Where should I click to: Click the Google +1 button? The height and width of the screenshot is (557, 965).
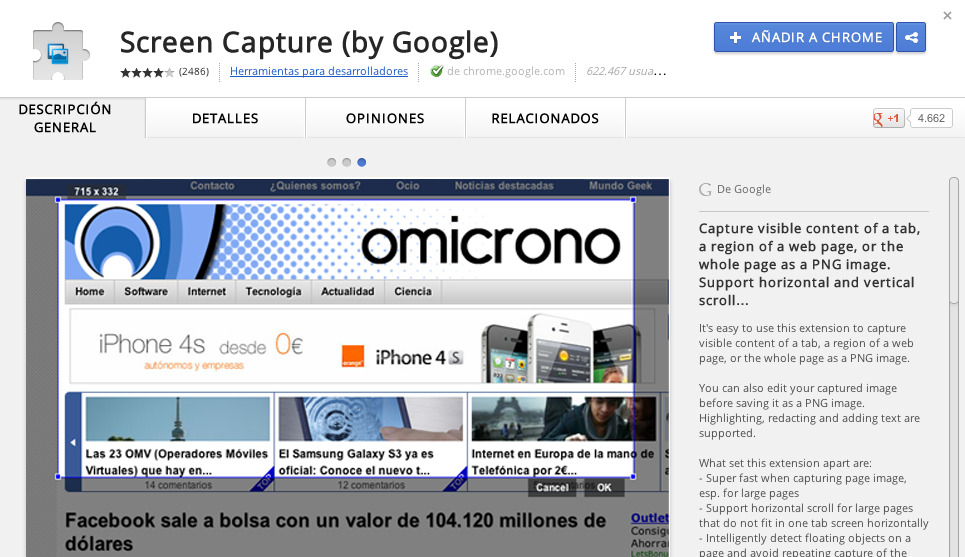pyautogui.click(x=887, y=118)
